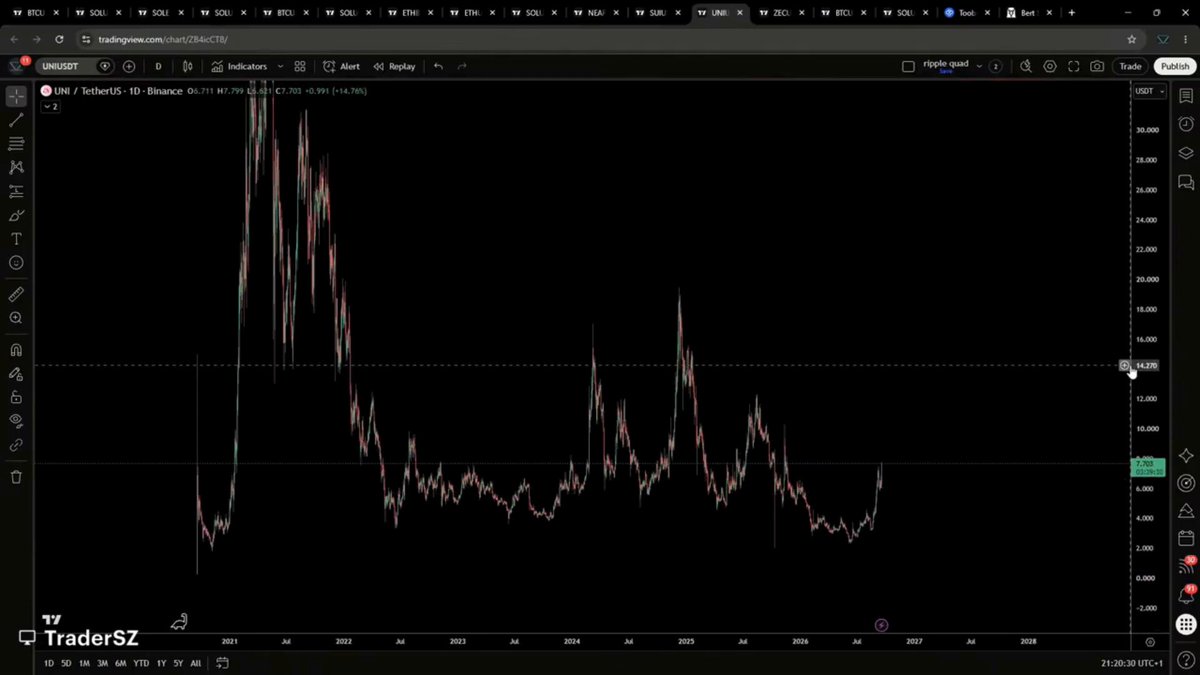Delete drawings with the trash icon
Screen dimensions: 1200x675
pos(16,477)
